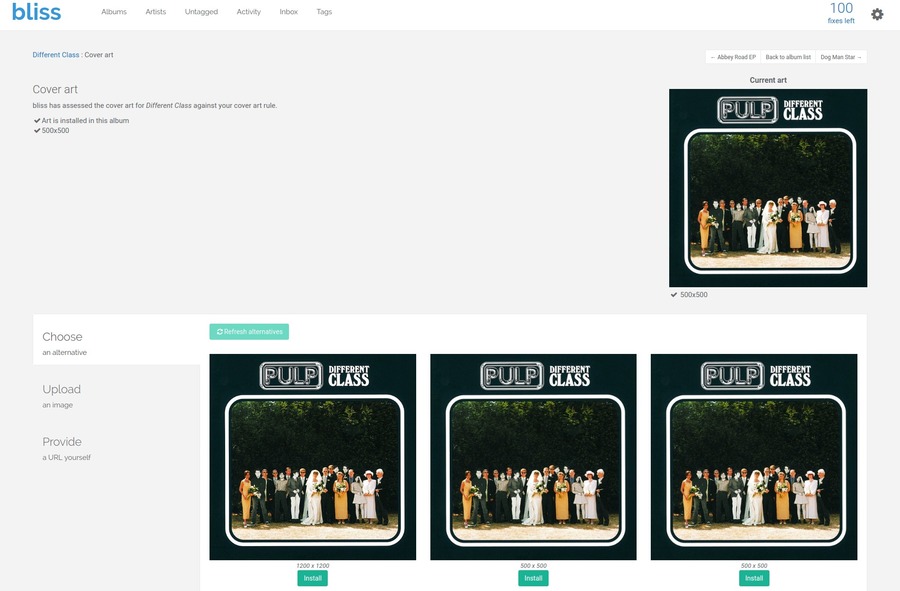Click the 500x500 label under Current art
The width and height of the screenshot is (900, 591).
point(693,295)
